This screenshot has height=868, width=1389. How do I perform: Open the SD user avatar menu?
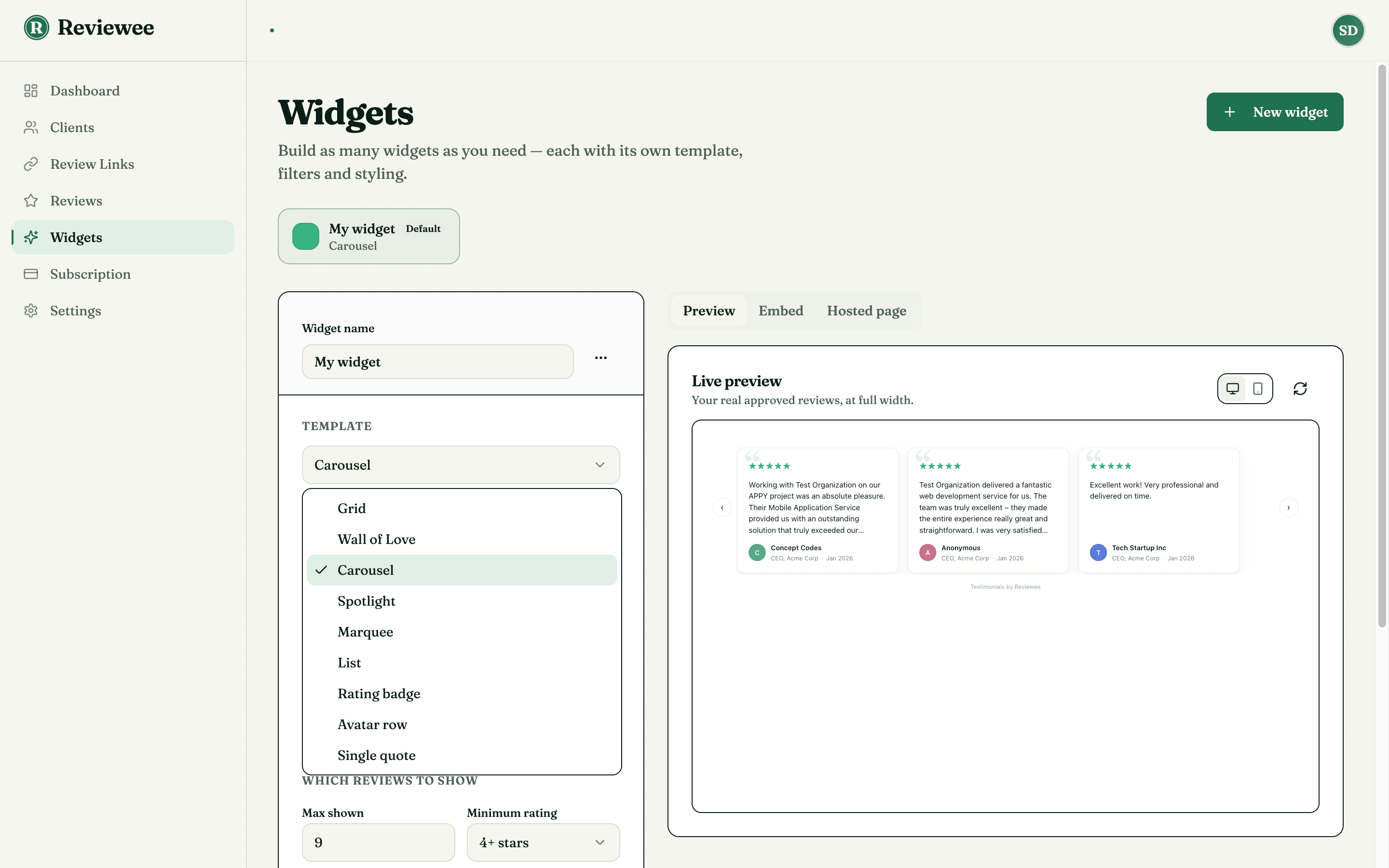(1348, 30)
